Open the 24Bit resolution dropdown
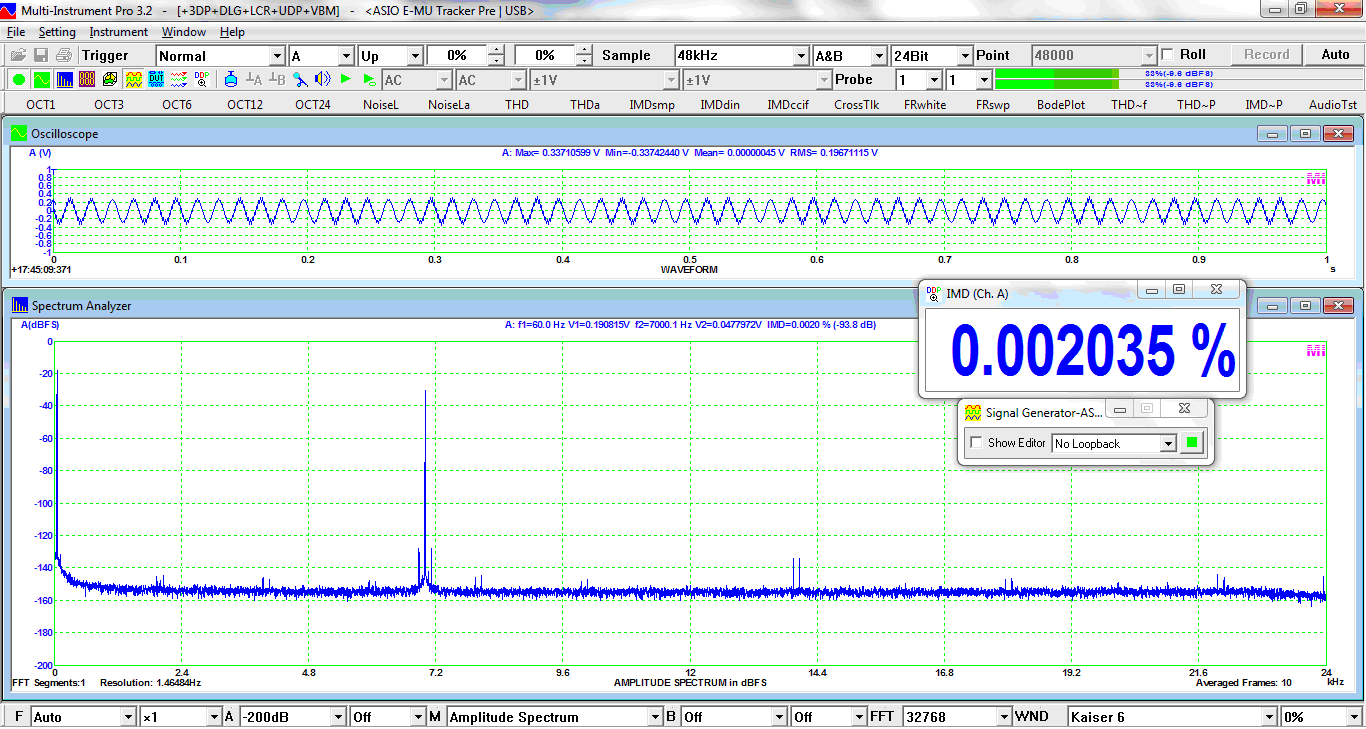Viewport: 1366px width, 729px height. coord(931,56)
